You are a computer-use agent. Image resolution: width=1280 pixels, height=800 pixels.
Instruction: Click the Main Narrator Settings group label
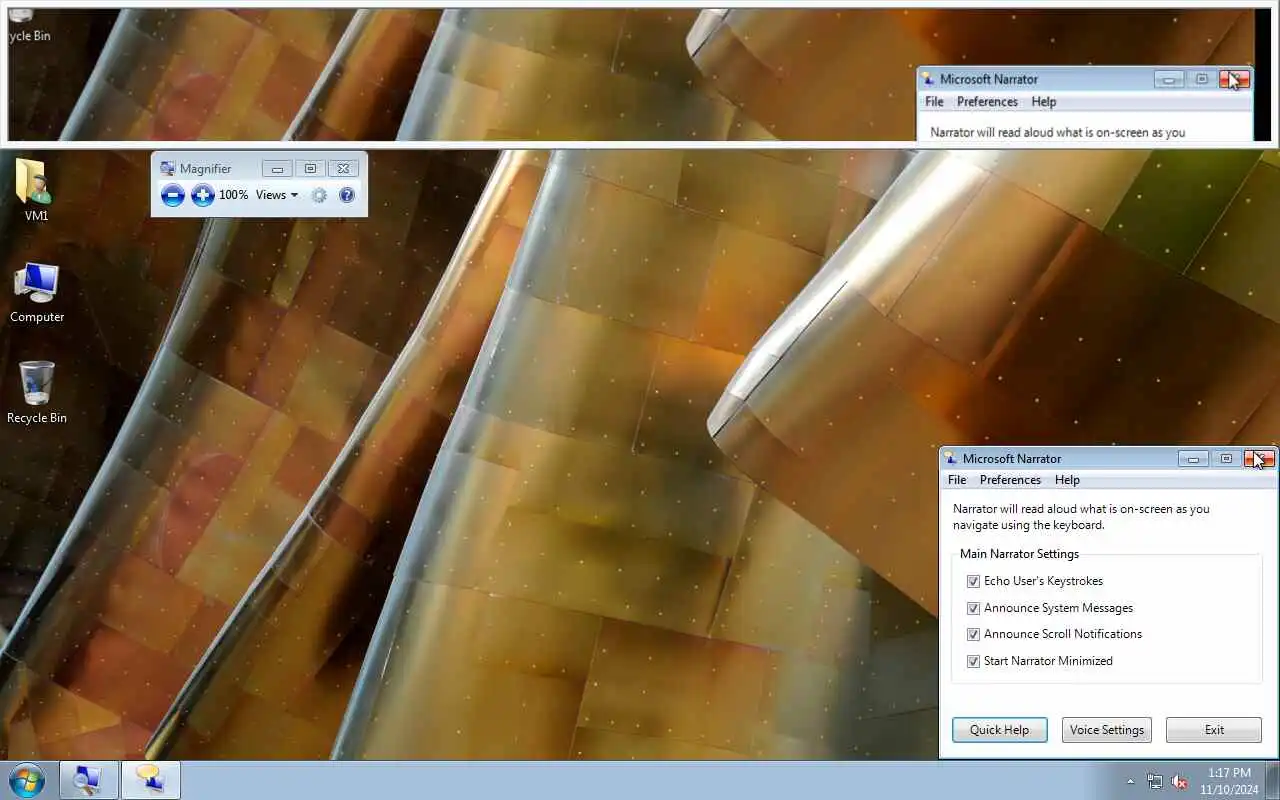[1019, 554]
